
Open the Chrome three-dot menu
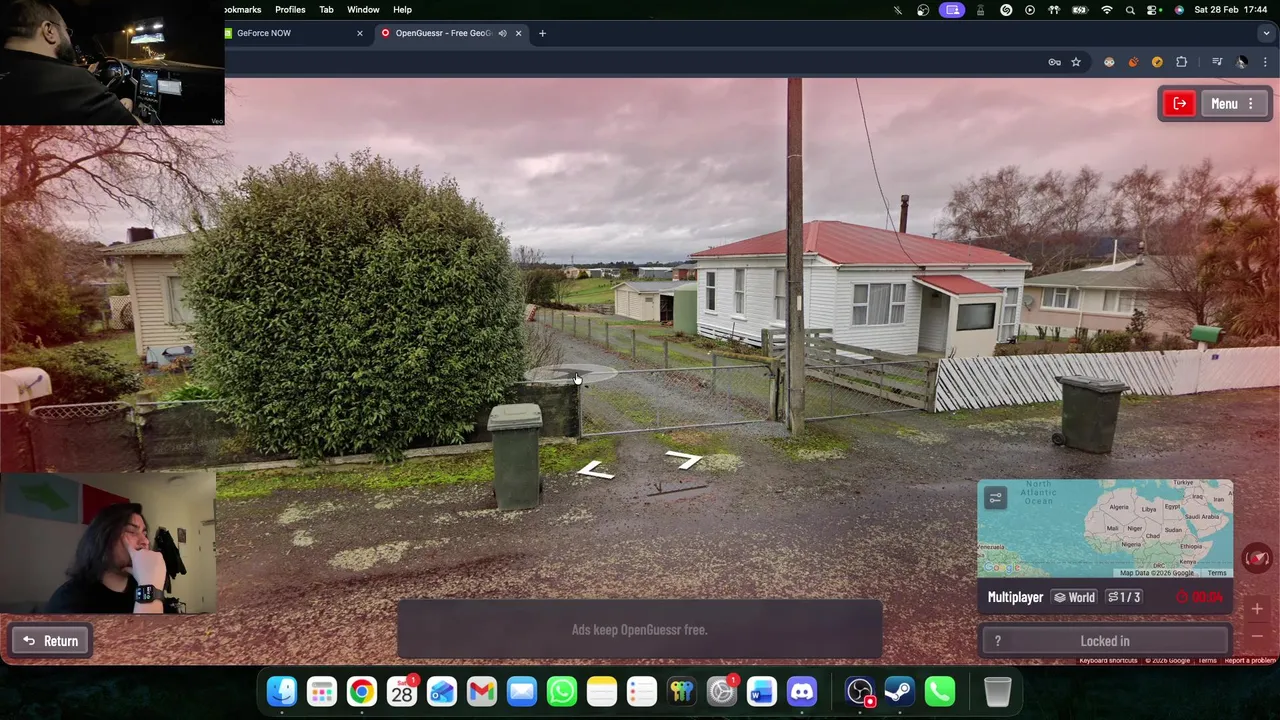(x=1265, y=62)
